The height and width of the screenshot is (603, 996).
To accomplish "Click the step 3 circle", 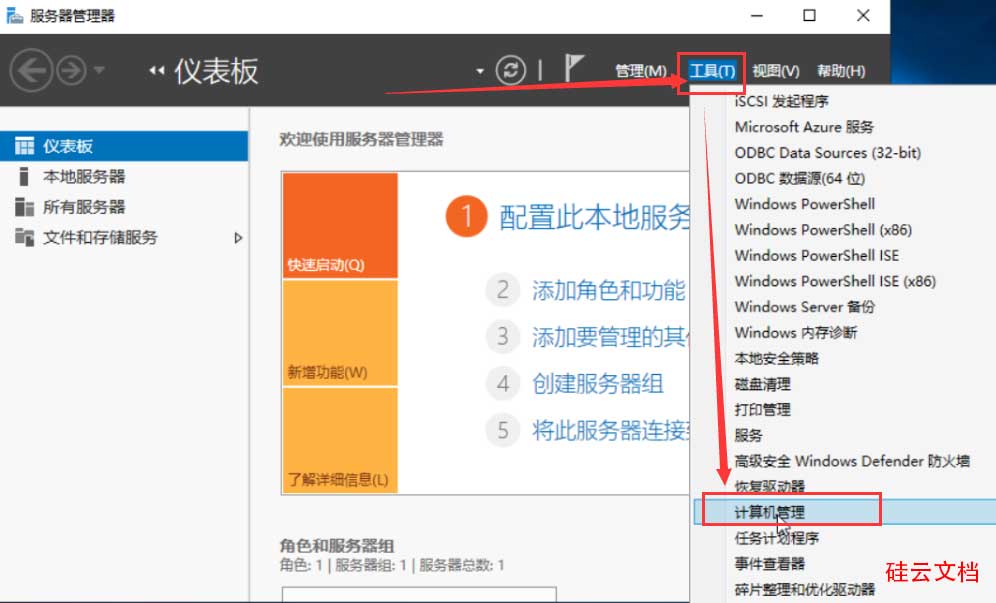I will click(502, 337).
